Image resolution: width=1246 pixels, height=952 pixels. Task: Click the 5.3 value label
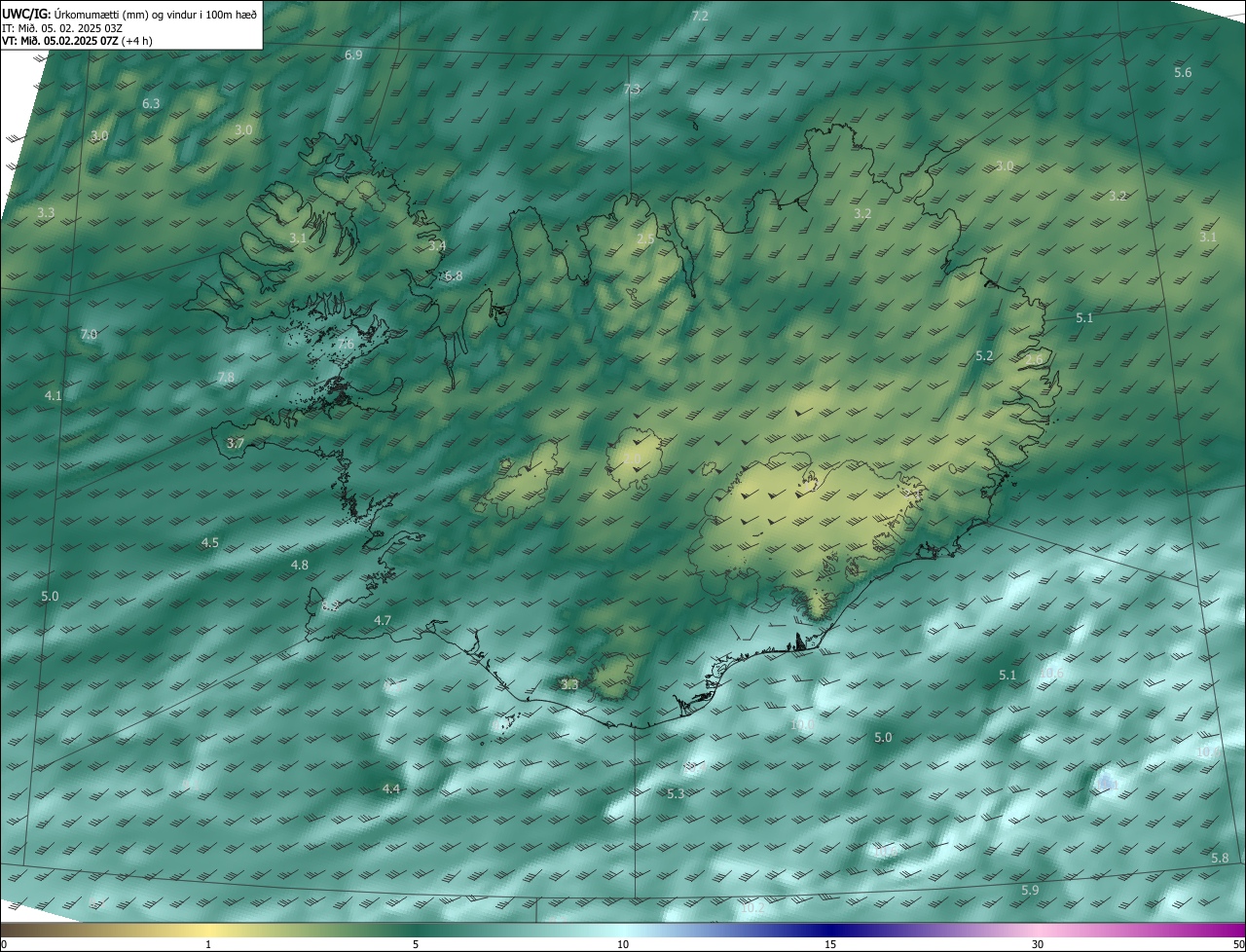click(677, 794)
